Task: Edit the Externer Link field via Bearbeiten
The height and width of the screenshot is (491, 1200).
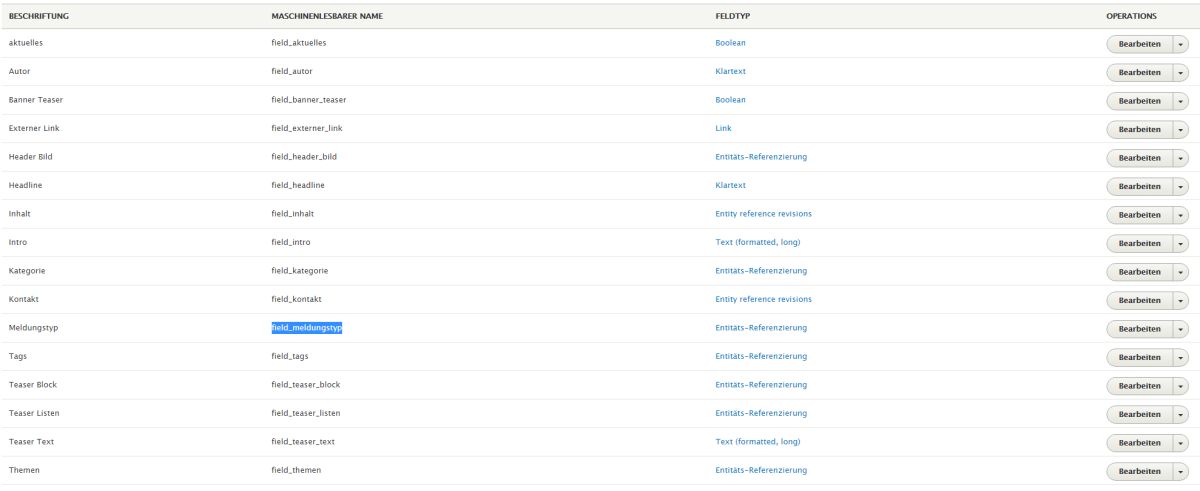Action: click(x=1139, y=129)
